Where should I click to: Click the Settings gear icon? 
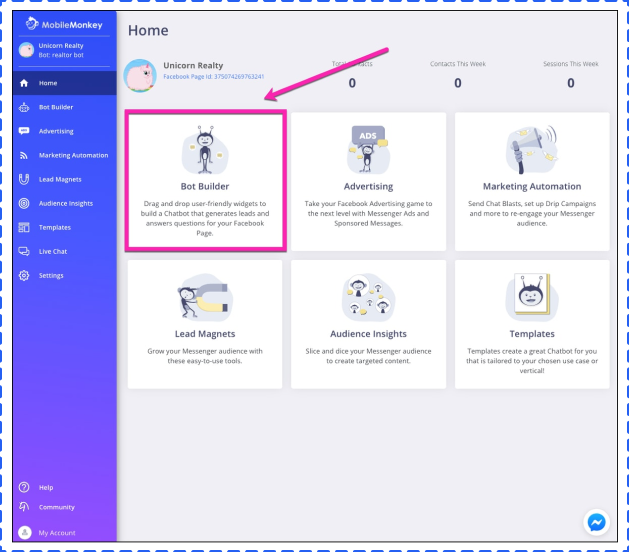click(24, 275)
